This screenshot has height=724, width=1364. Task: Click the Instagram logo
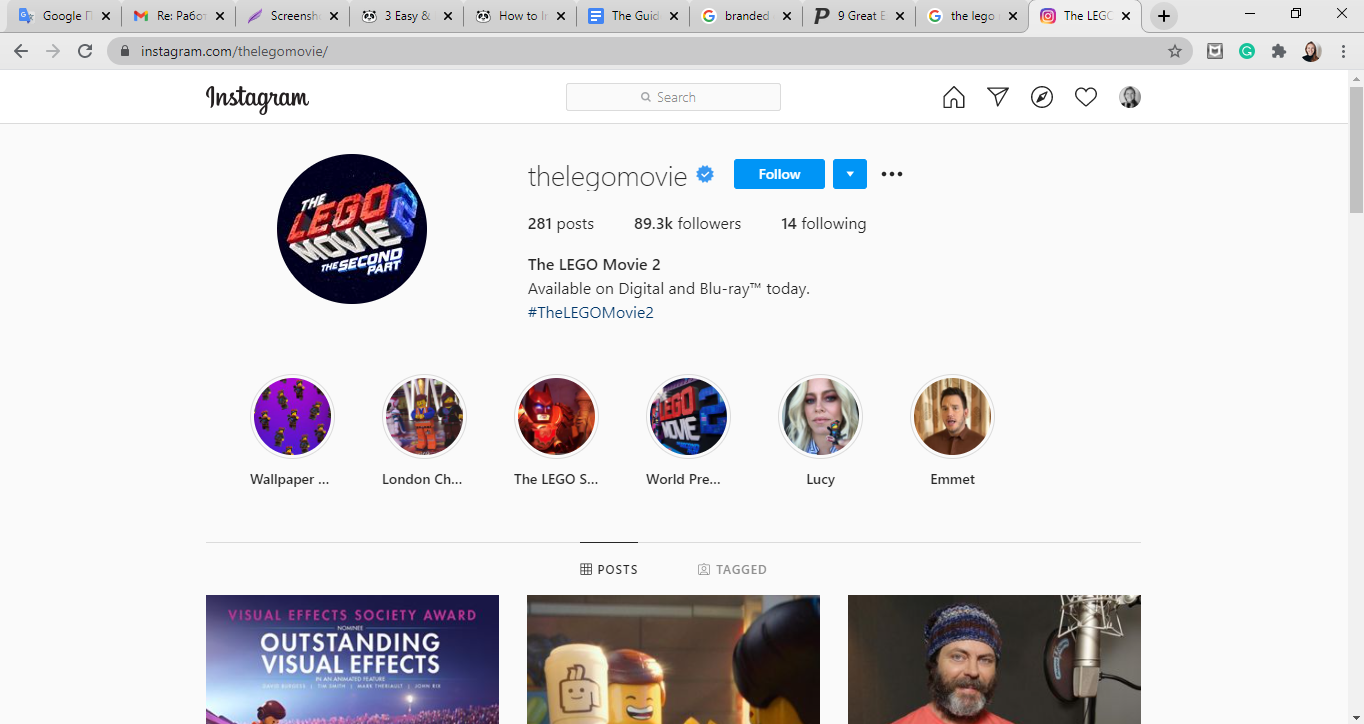257,98
